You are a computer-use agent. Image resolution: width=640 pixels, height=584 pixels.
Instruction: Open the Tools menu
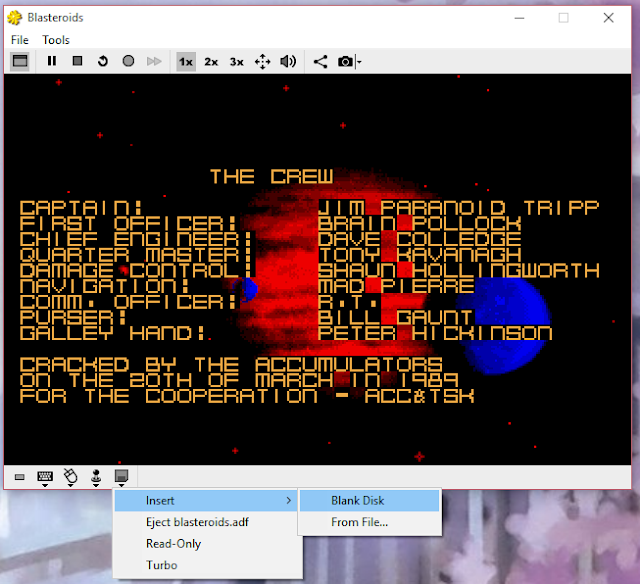click(x=56, y=40)
